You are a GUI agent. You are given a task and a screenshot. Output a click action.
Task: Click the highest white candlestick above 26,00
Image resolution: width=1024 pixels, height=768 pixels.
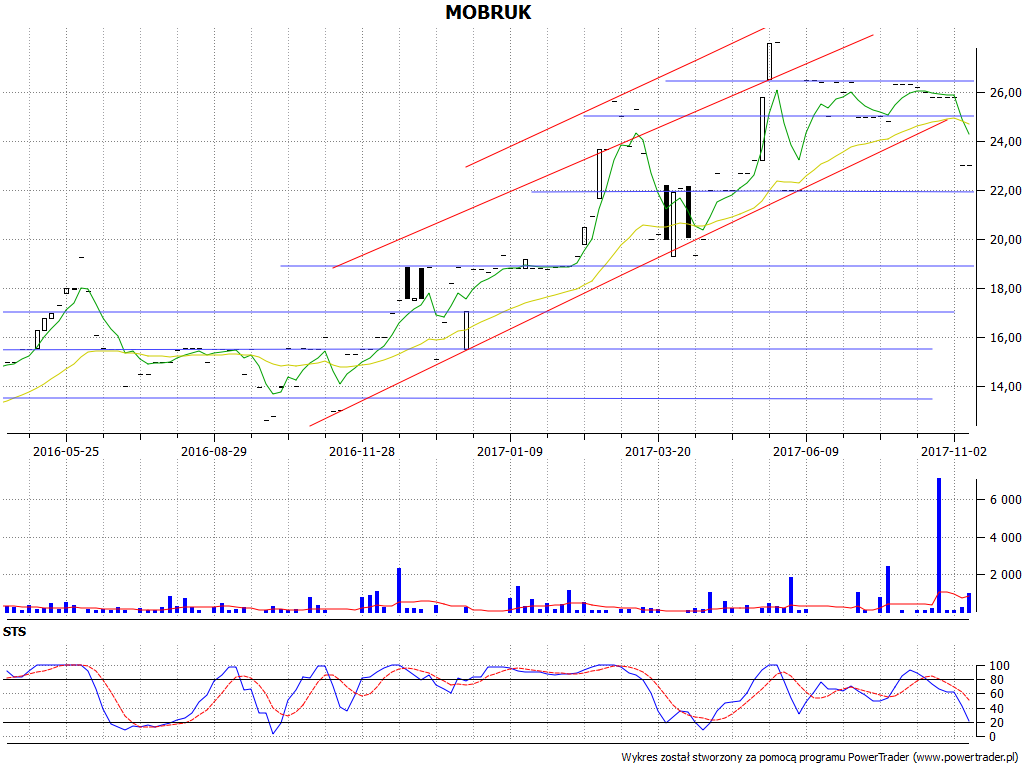click(769, 61)
